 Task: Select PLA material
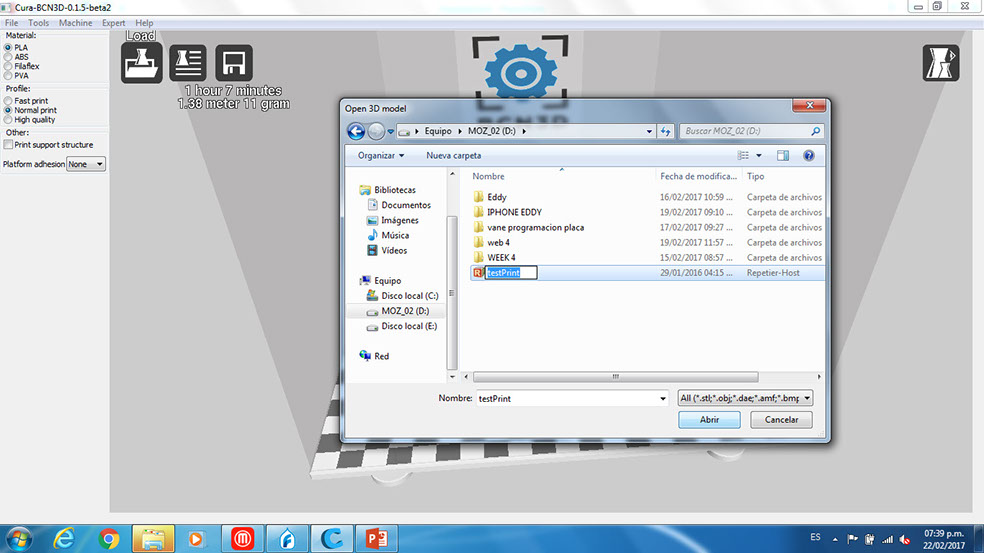pos(8,48)
